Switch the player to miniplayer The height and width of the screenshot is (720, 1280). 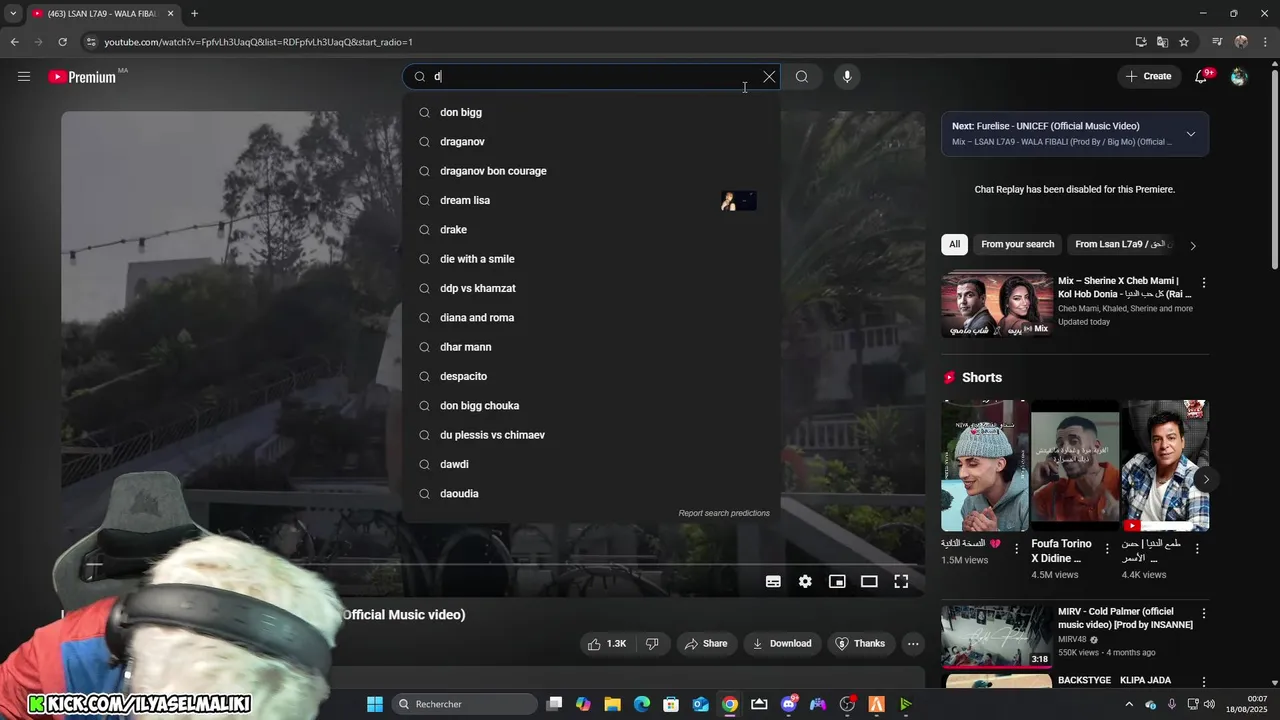click(x=837, y=581)
